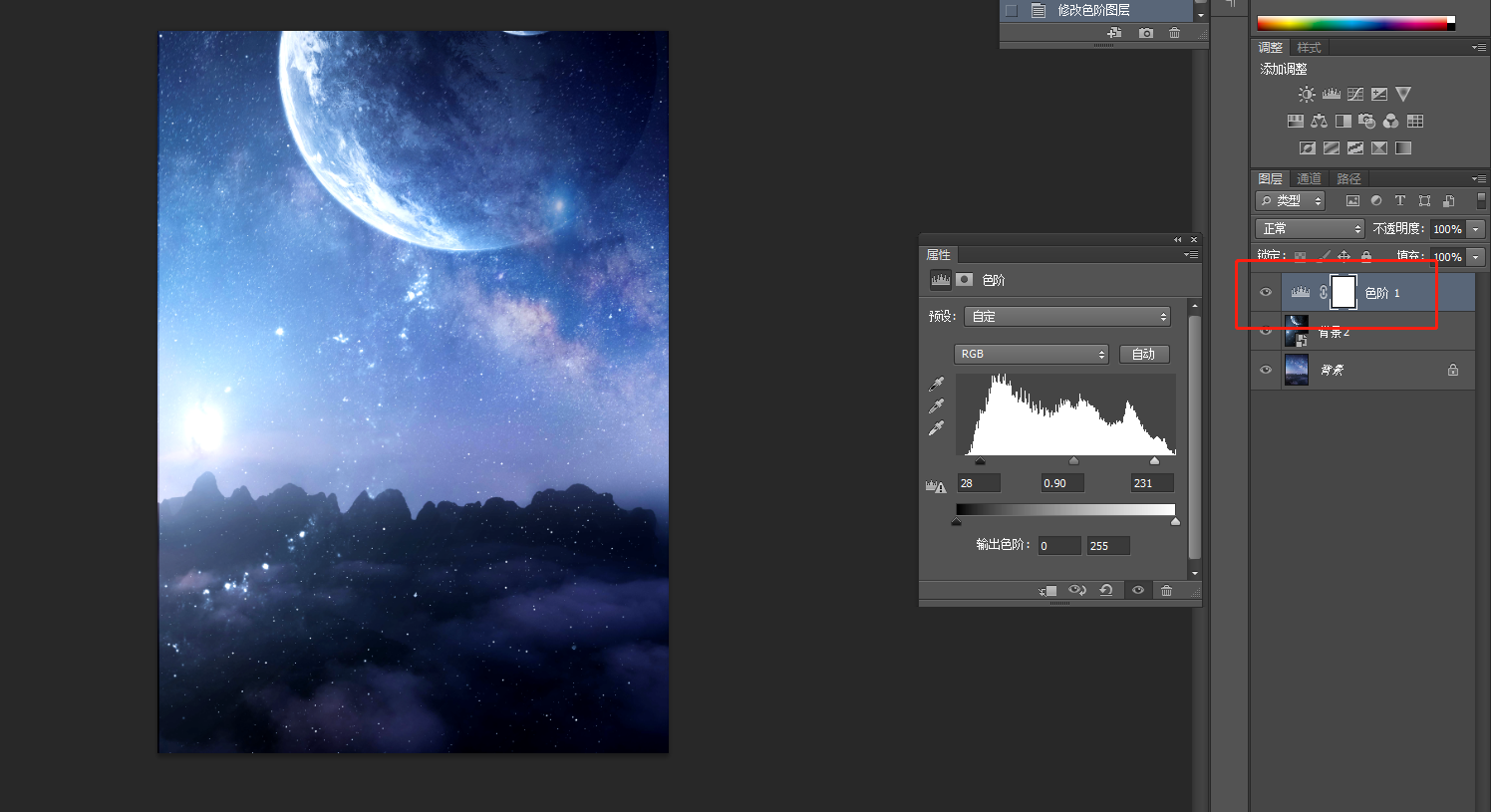Delete current state in History panel
The width and height of the screenshot is (1491, 812).
pos(1174,33)
